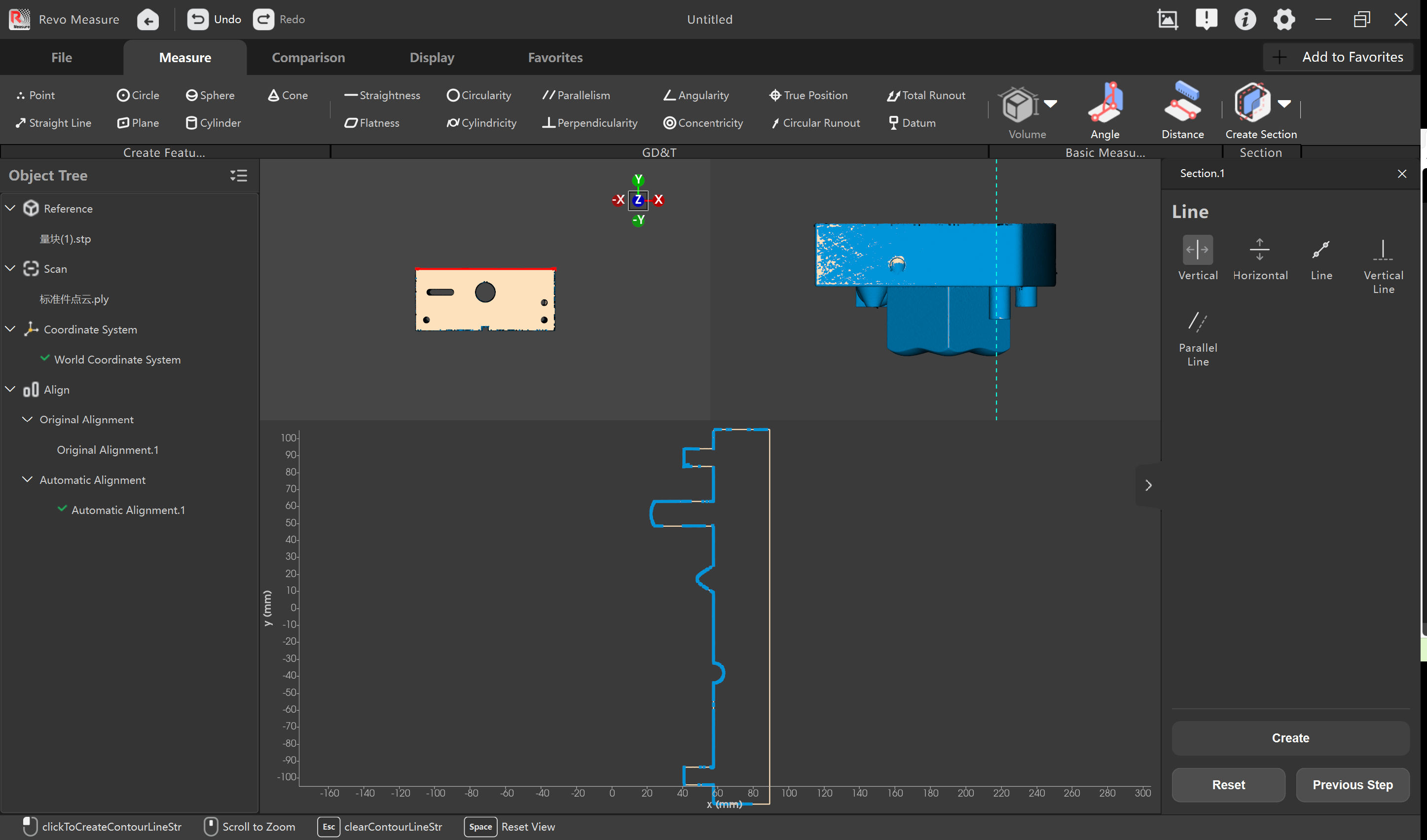
Task: Open the Volume dropdown arrow
Action: click(1051, 104)
